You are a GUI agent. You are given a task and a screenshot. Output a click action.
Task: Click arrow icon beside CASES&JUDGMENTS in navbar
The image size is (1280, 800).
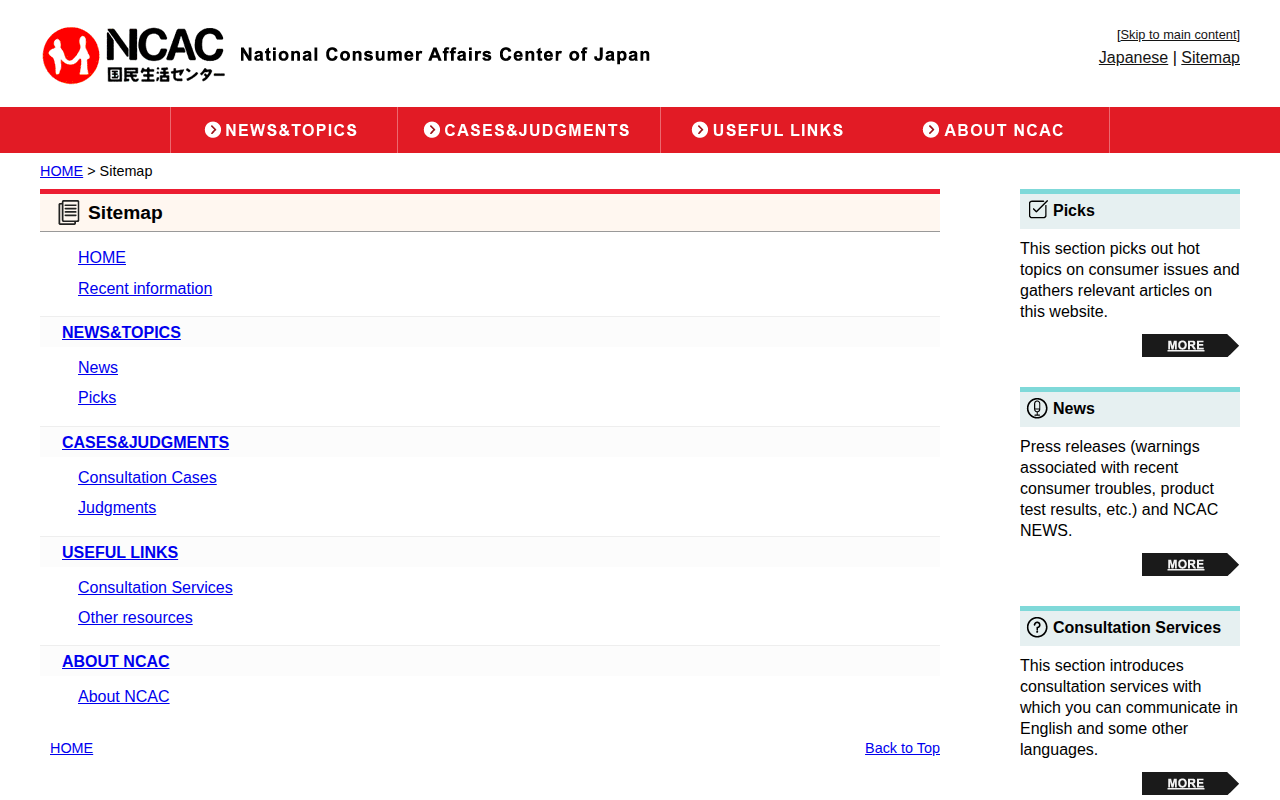(x=432, y=130)
